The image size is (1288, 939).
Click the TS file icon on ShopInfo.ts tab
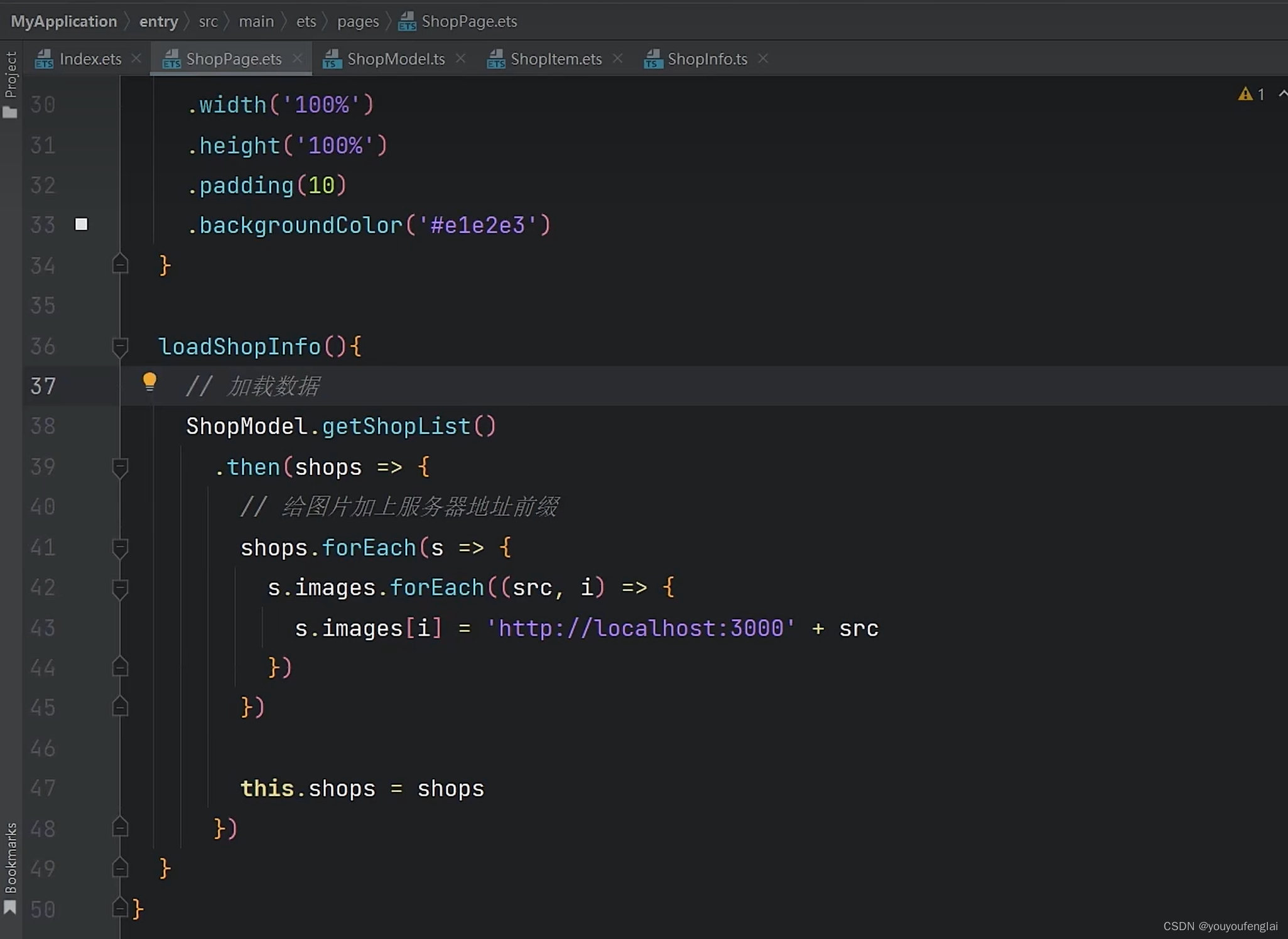(x=653, y=59)
